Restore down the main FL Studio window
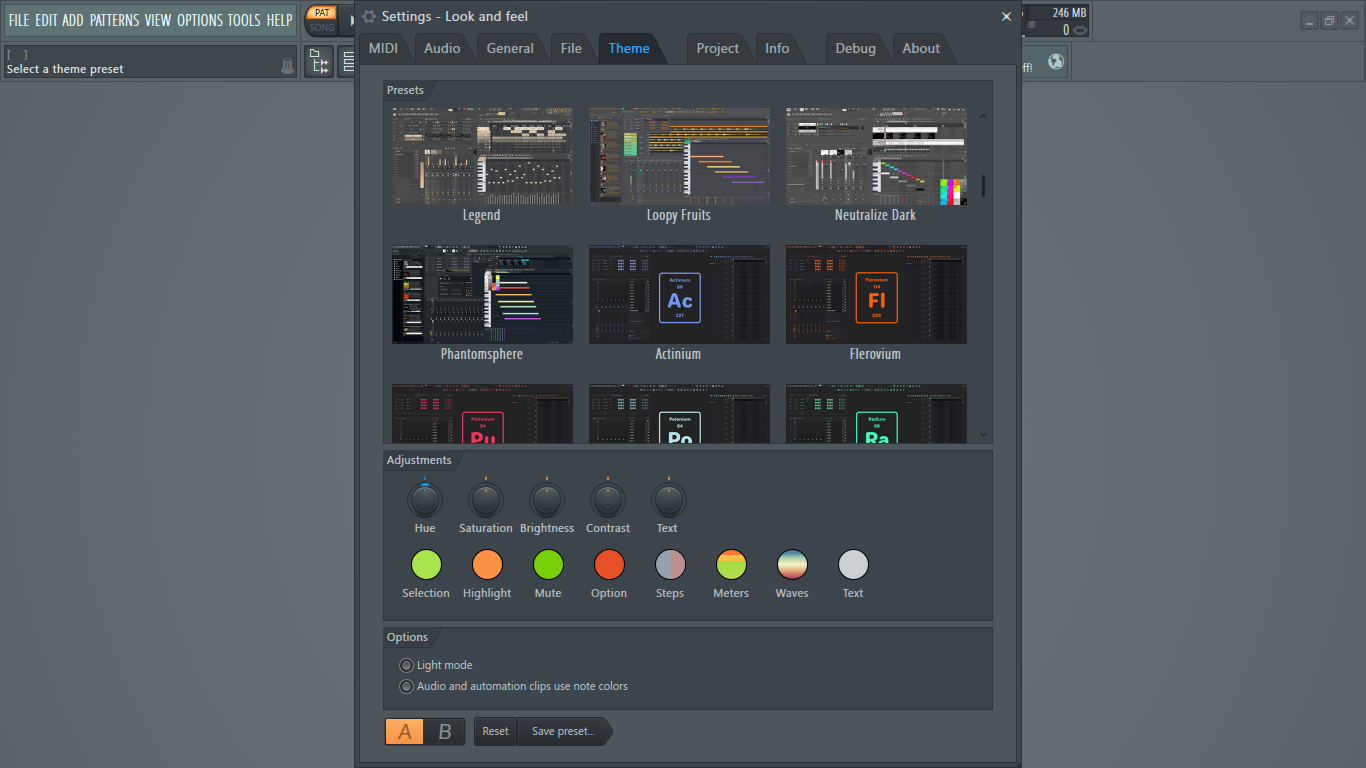This screenshot has width=1366, height=768. pyautogui.click(x=1329, y=21)
